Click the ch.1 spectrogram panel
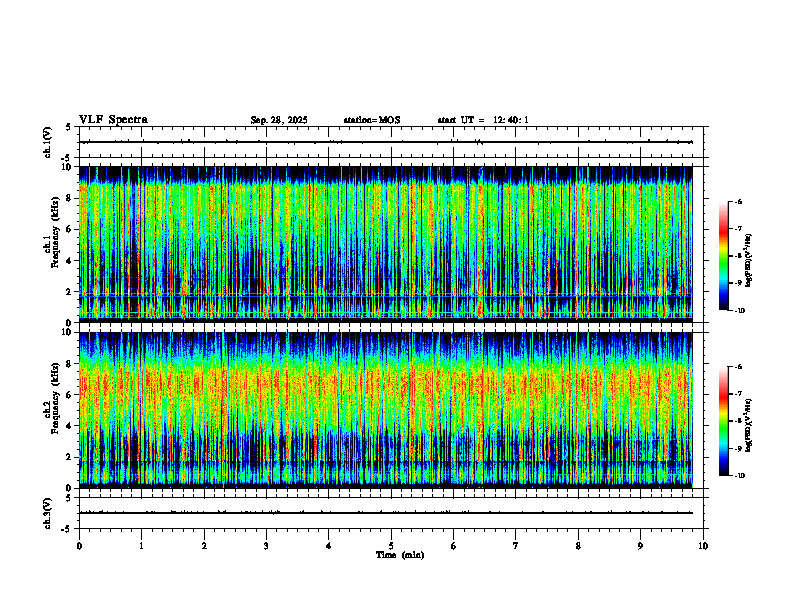 click(385, 244)
